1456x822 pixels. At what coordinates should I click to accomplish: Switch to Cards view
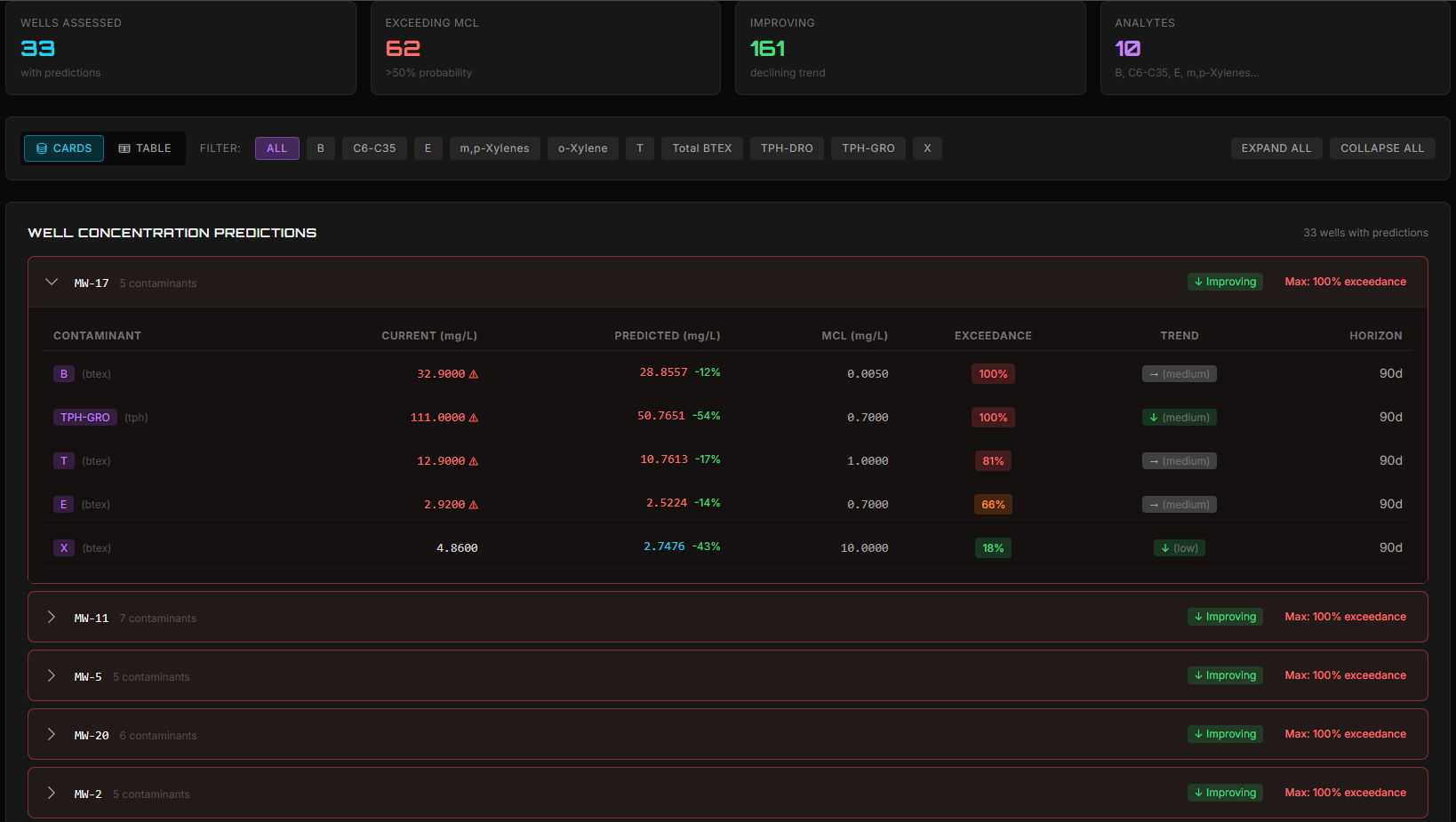click(64, 148)
